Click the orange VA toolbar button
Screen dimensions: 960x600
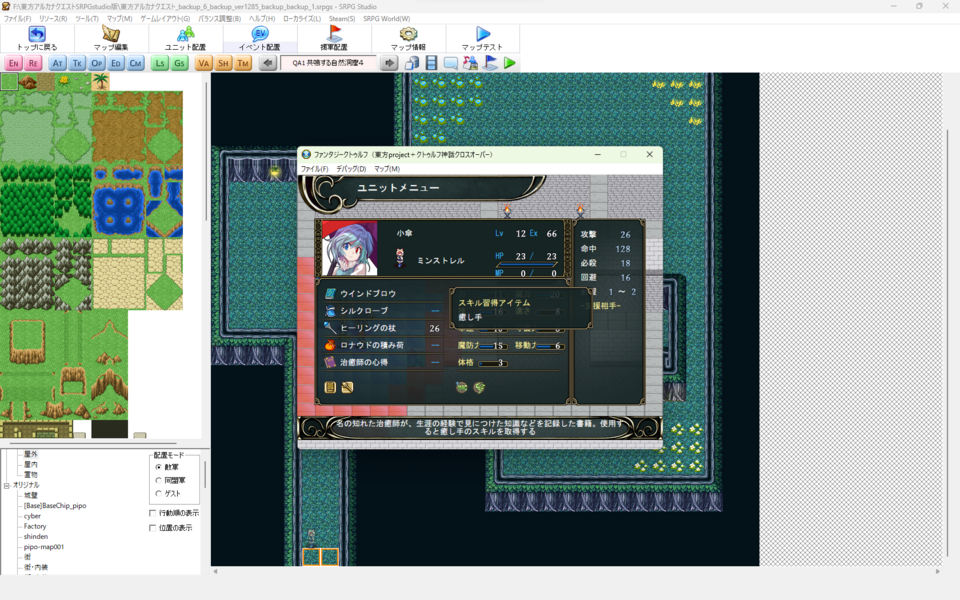pyautogui.click(x=204, y=63)
